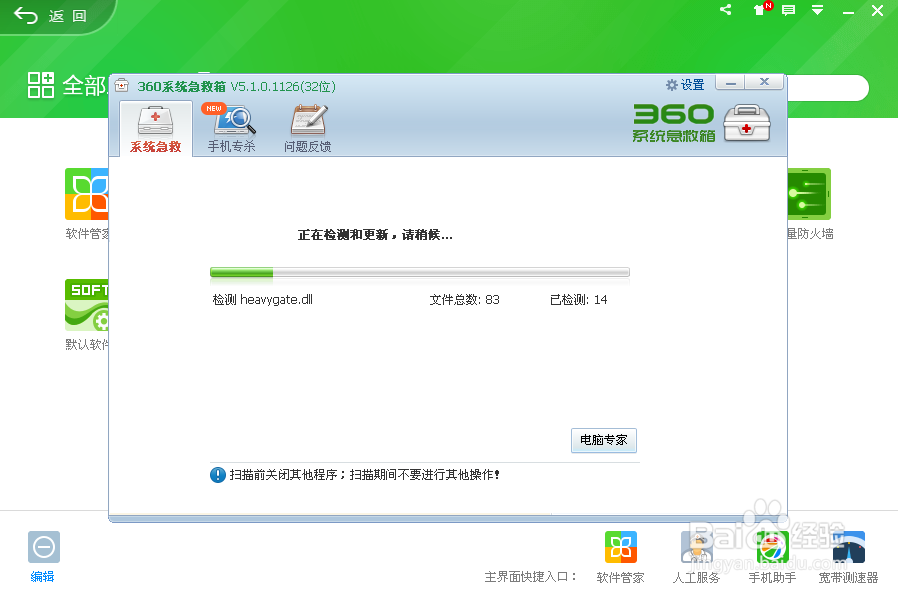Click the 电脑专家 button
Image resolution: width=898 pixels, height=595 pixels.
603,440
